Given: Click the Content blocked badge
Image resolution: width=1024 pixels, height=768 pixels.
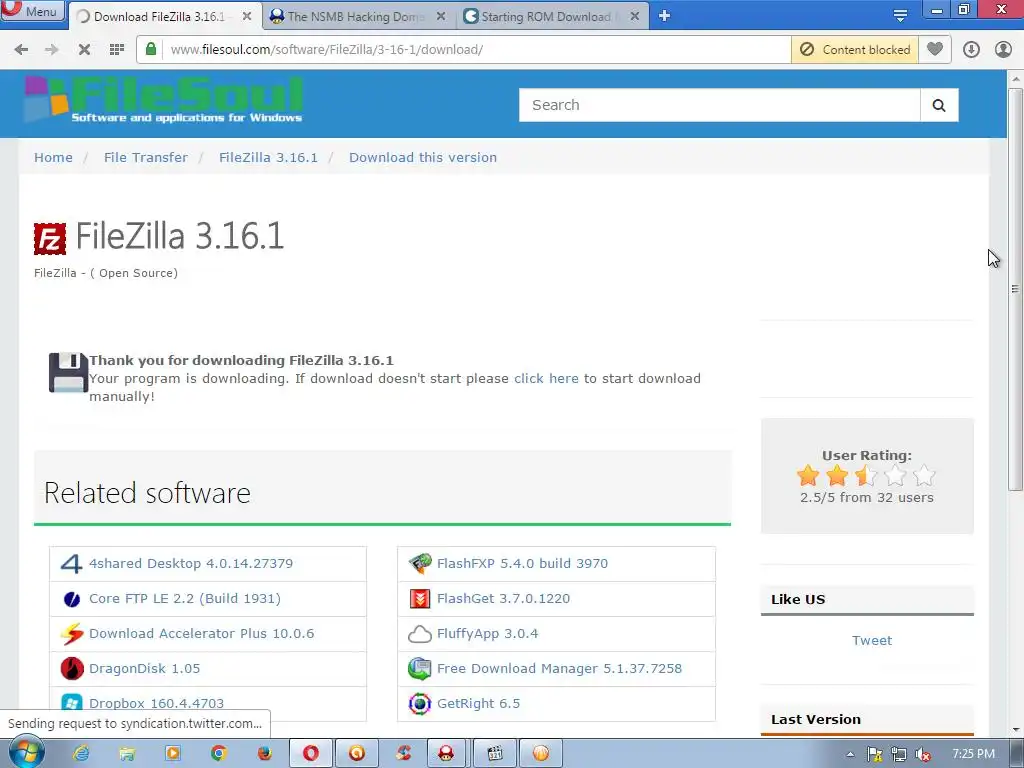Looking at the screenshot, I should (855, 50).
